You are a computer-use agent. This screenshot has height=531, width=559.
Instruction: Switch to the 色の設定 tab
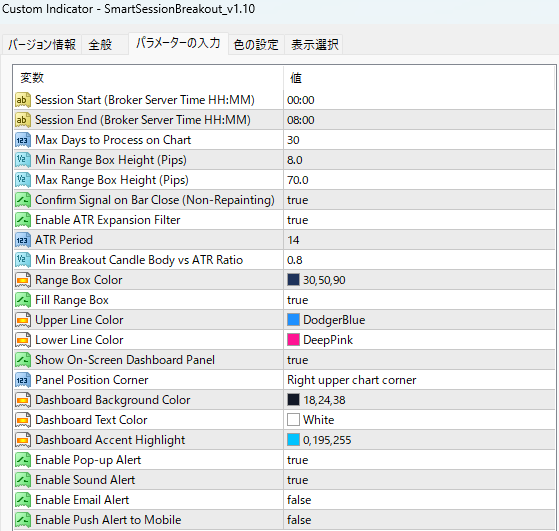coord(256,45)
